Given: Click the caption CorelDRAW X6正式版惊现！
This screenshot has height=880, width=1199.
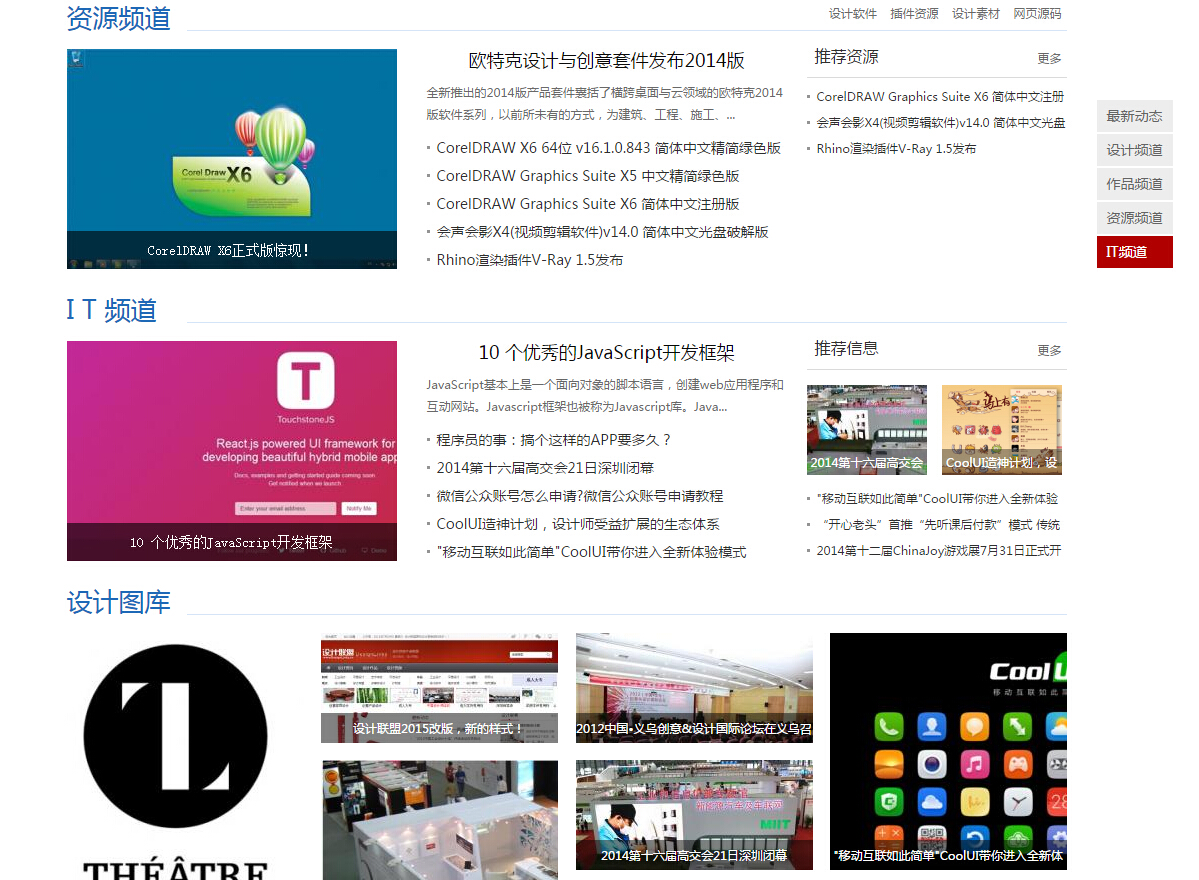Looking at the screenshot, I should point(228,251).
